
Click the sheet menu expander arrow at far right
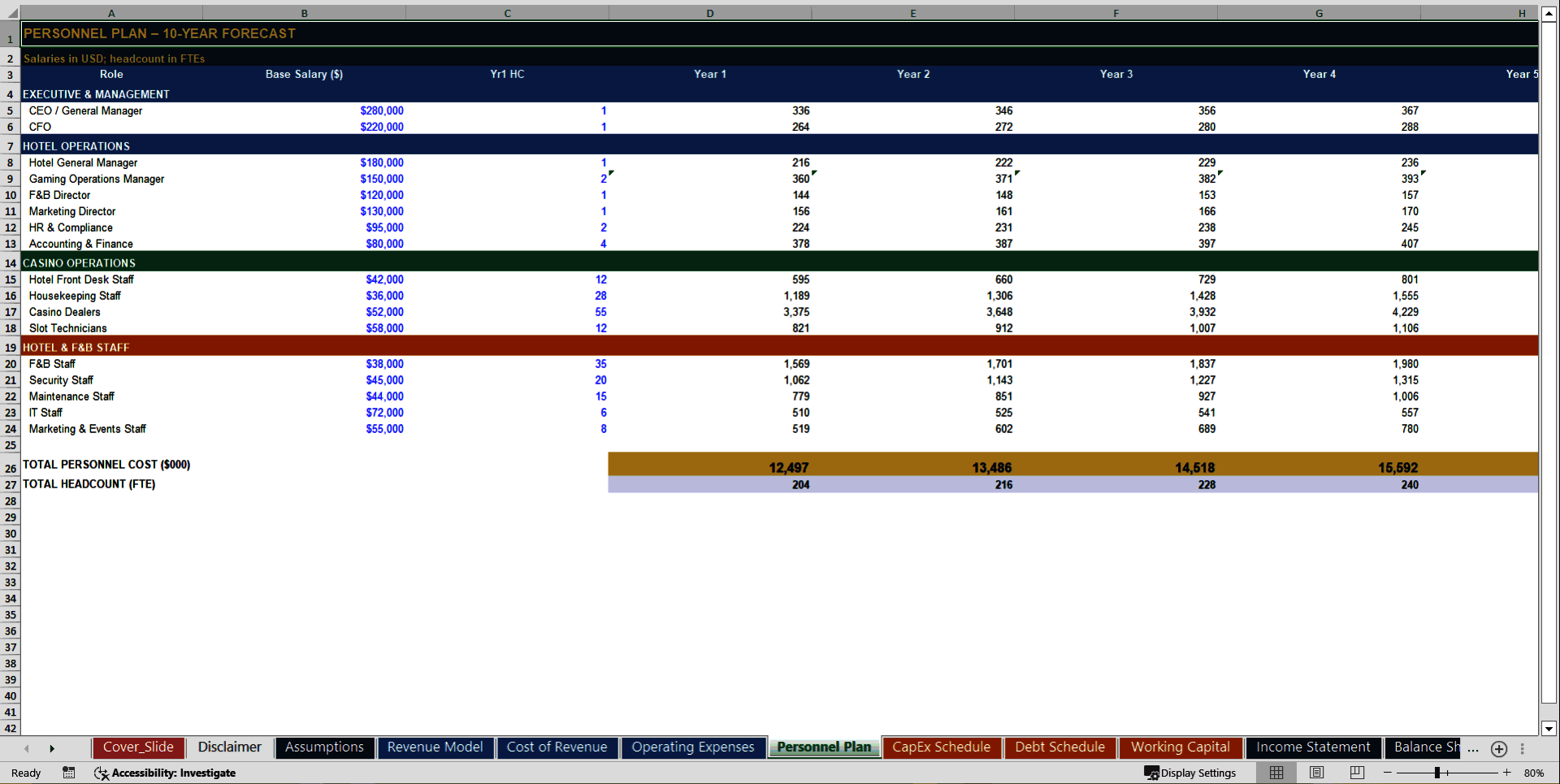click(1522, 749)
